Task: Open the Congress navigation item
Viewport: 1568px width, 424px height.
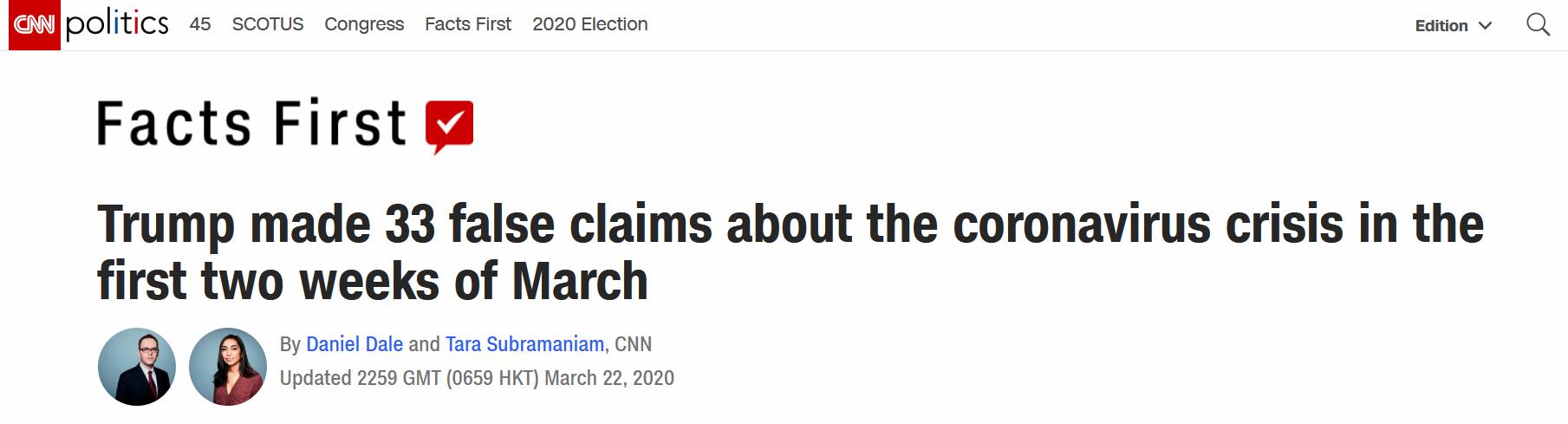Action: [x=364, y=24]
